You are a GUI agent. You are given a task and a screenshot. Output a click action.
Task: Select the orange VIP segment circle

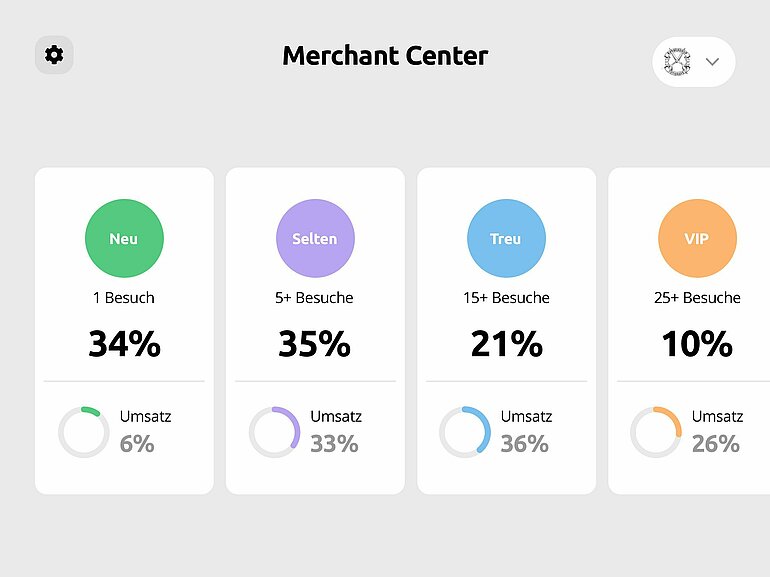click(x=697, y=239)
